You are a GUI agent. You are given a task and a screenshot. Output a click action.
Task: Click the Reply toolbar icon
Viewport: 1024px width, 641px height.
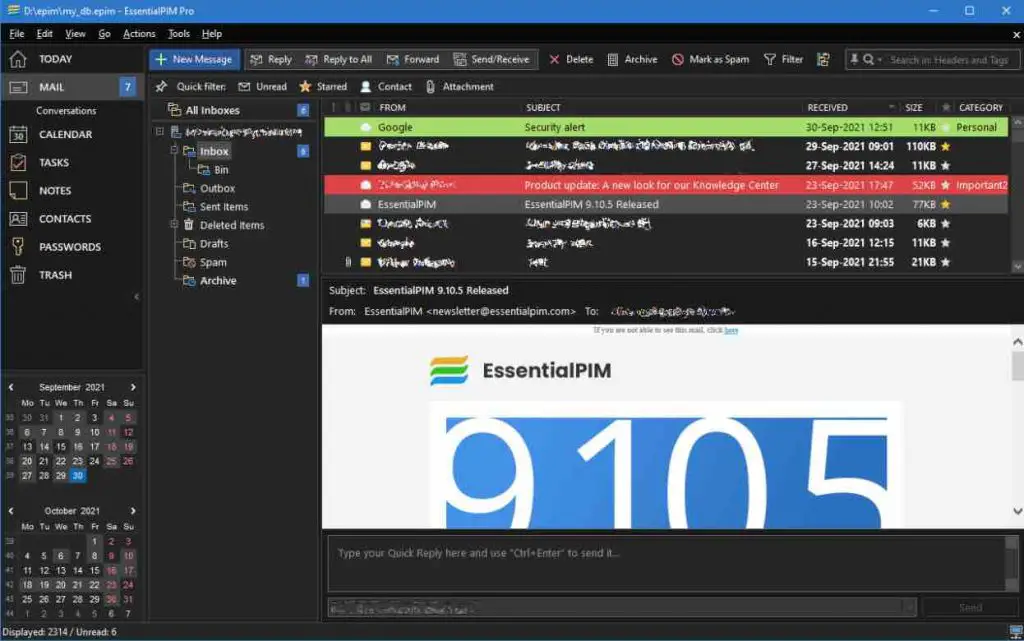click(256, 59)
